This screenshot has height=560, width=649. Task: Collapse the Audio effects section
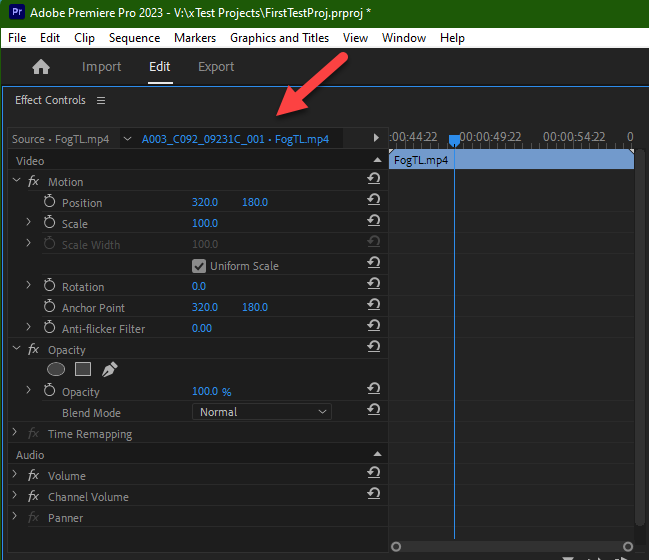pos(377,454)
